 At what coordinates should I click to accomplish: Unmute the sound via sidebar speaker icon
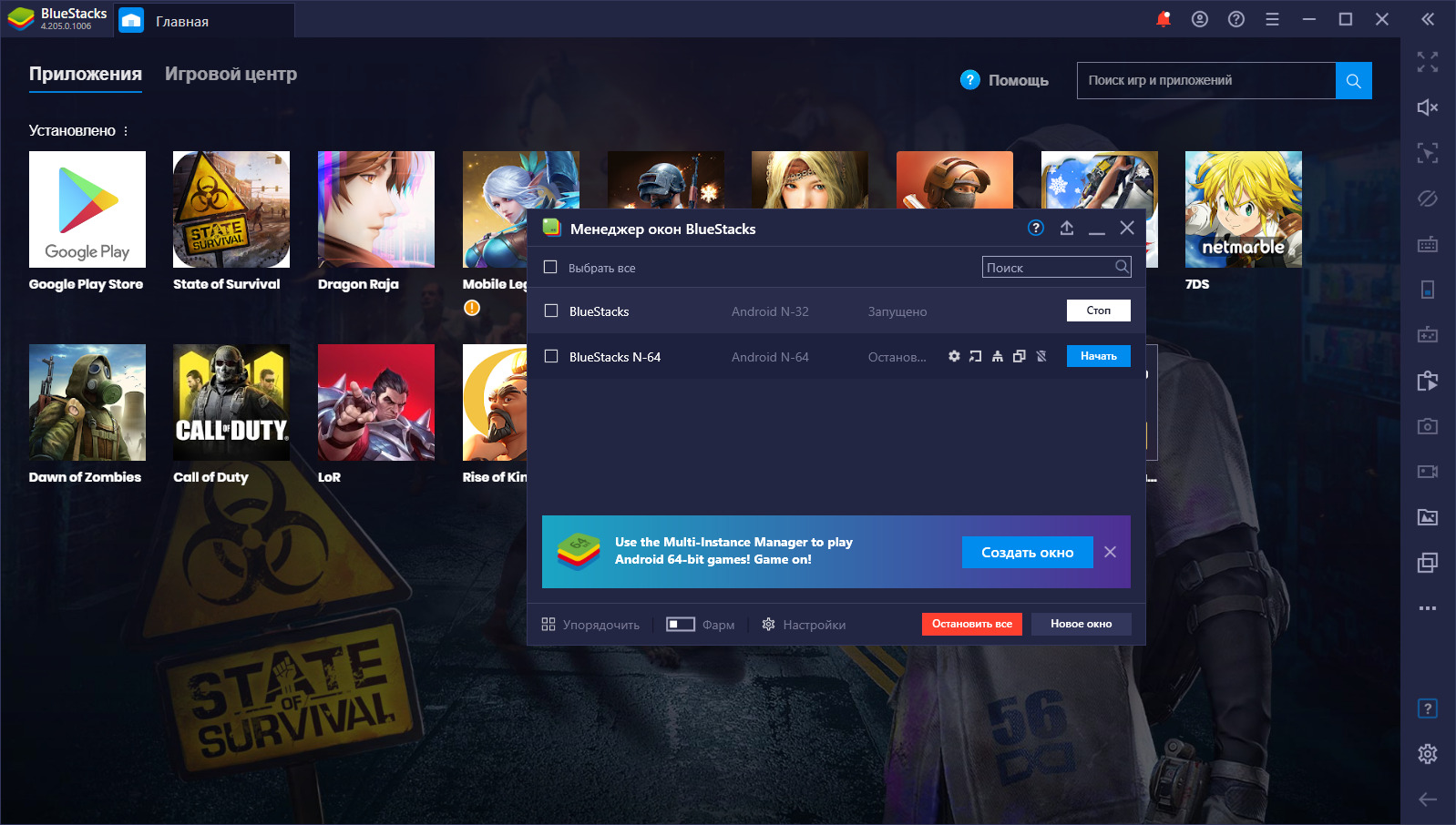[x=1428, y=107]
